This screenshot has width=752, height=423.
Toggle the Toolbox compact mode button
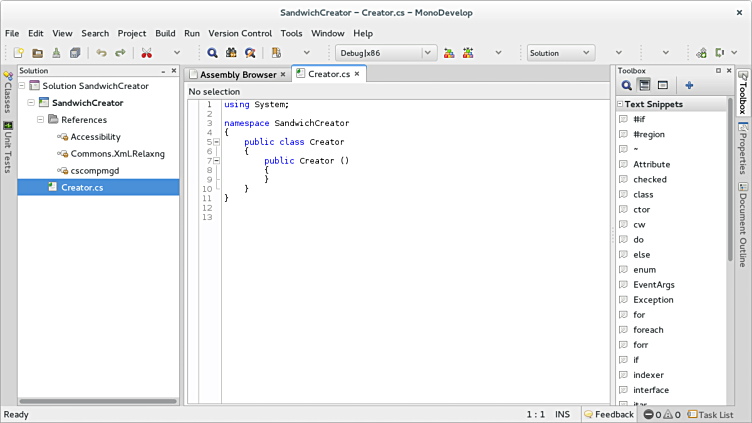[662, 86]
